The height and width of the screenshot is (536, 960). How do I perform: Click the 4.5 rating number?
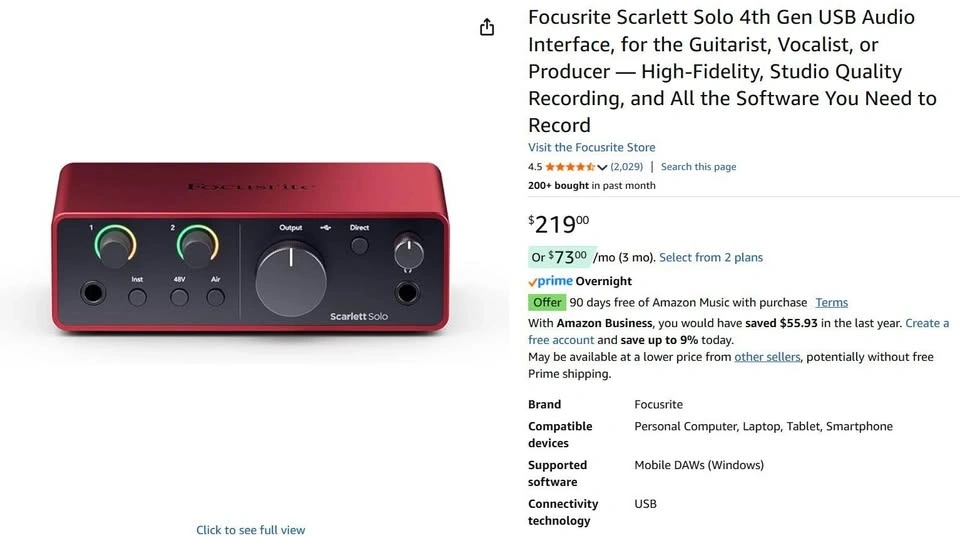click(x=535, y=167)
